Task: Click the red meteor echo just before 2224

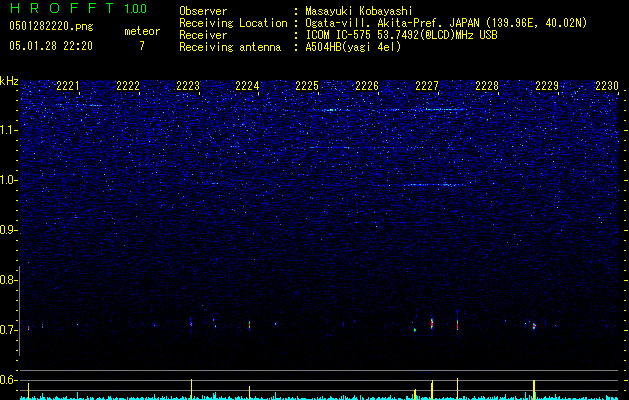Action: 250,325
